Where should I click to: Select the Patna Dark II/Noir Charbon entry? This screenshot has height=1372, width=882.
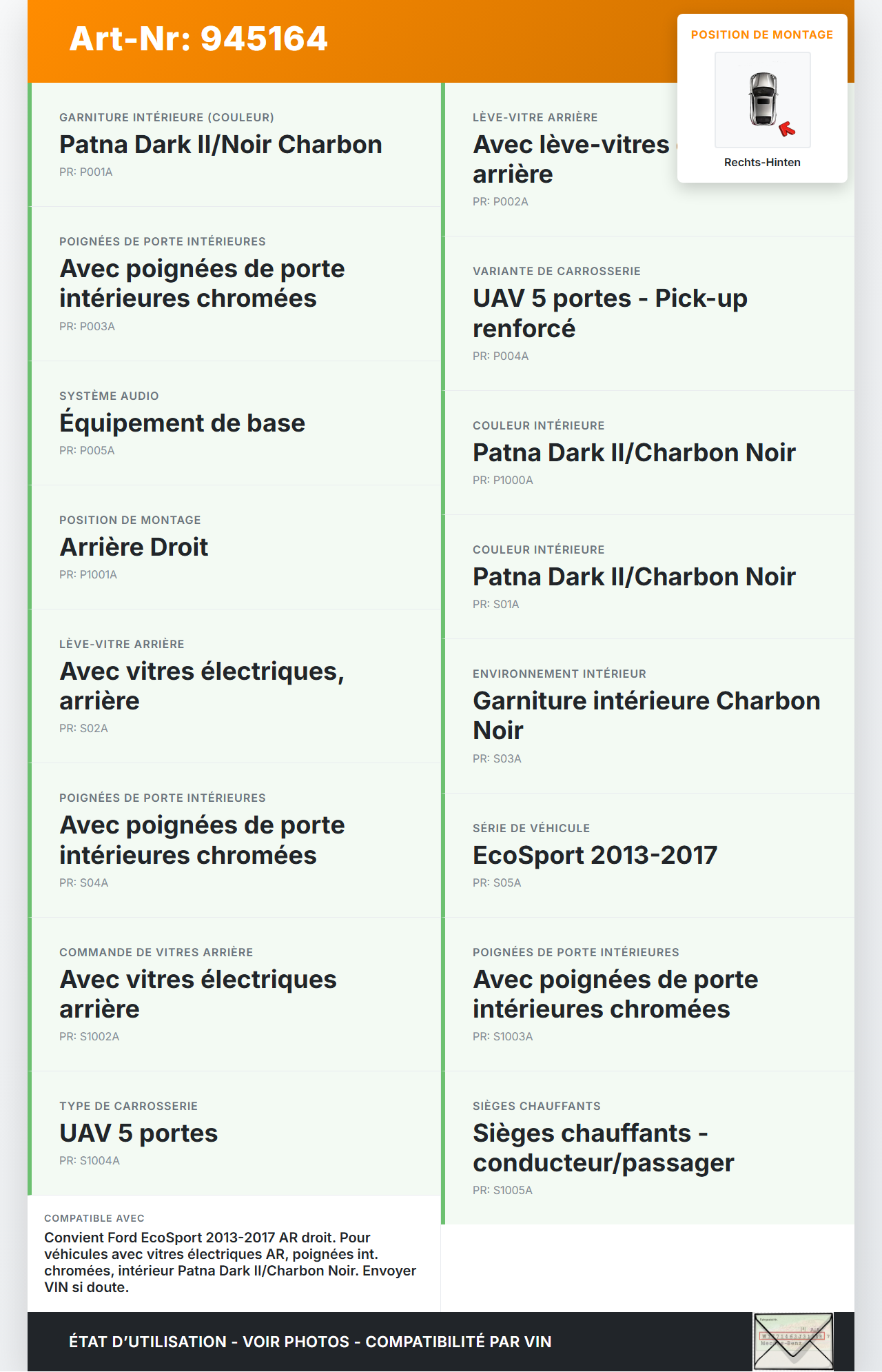pos(220,145)
